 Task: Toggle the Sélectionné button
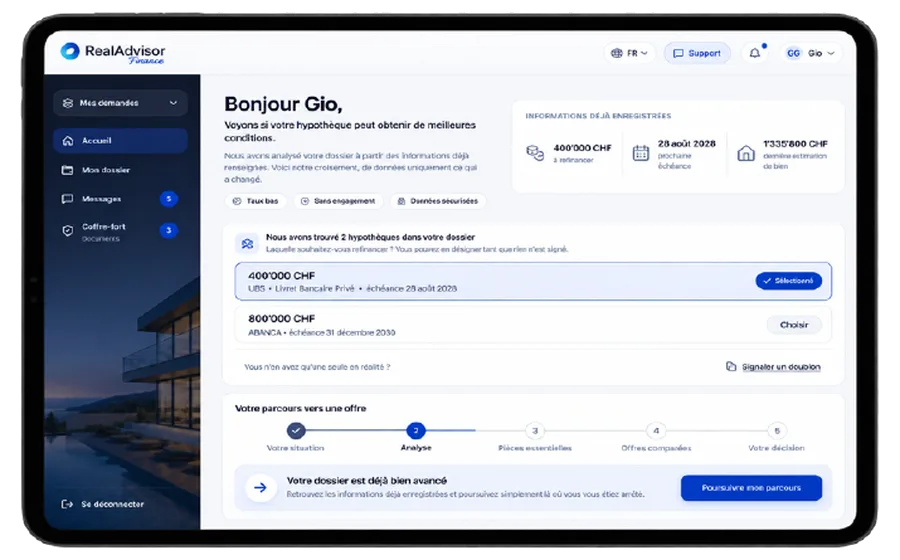coord(789,281)
